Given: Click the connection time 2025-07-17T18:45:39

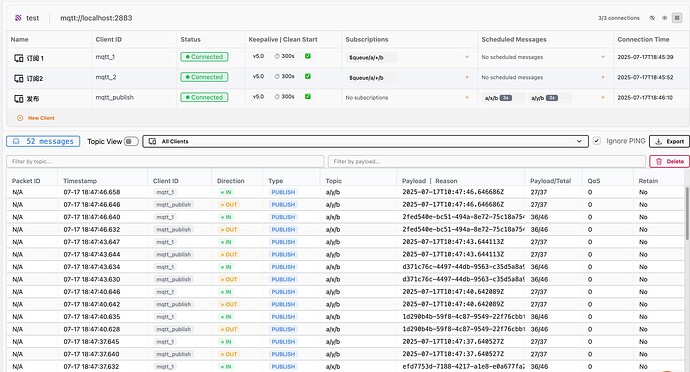Looking at the screenshot, I should (x=645, y=57).
